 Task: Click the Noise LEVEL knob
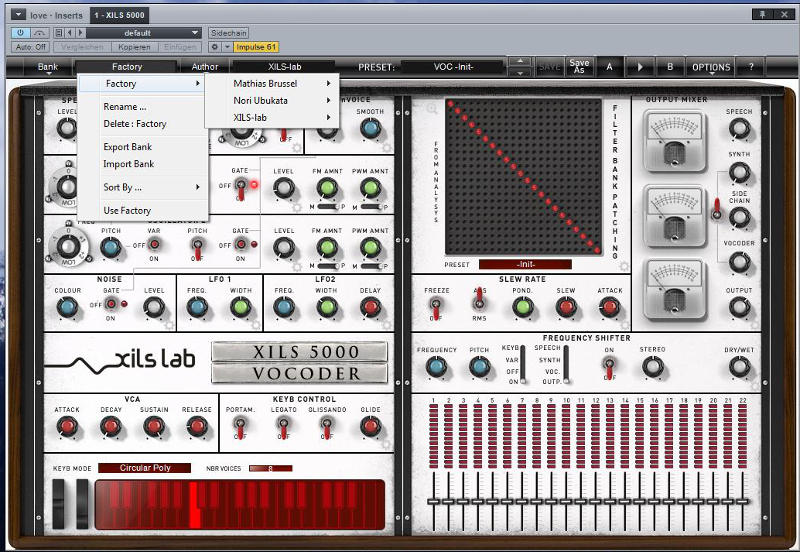[x=154, y=307]
